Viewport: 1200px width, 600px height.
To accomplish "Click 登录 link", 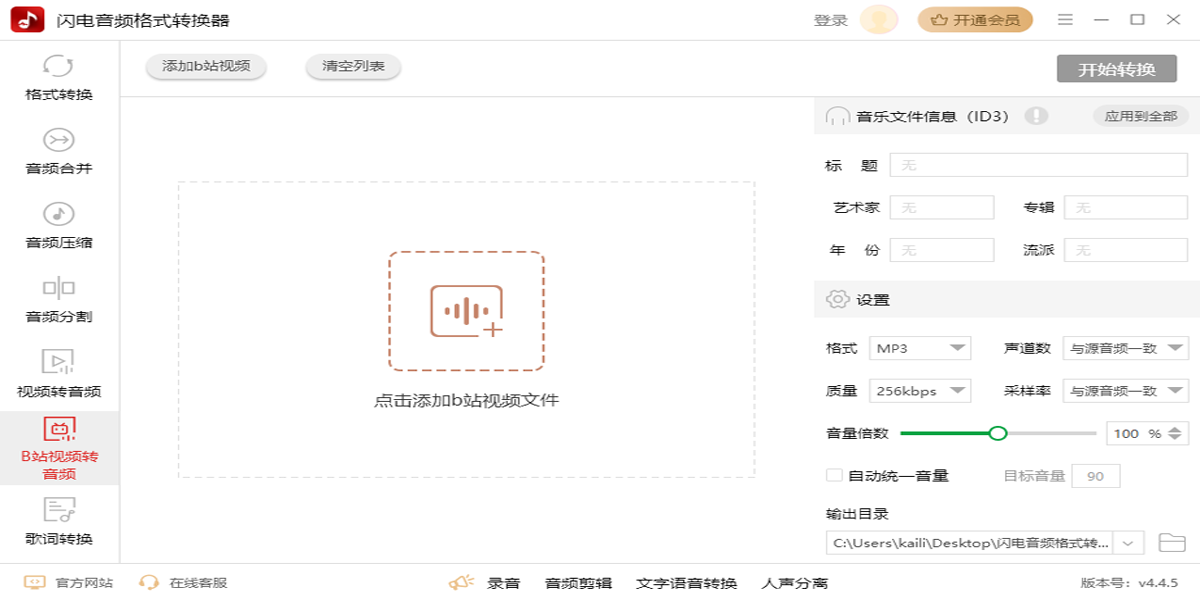I will 830,20.
